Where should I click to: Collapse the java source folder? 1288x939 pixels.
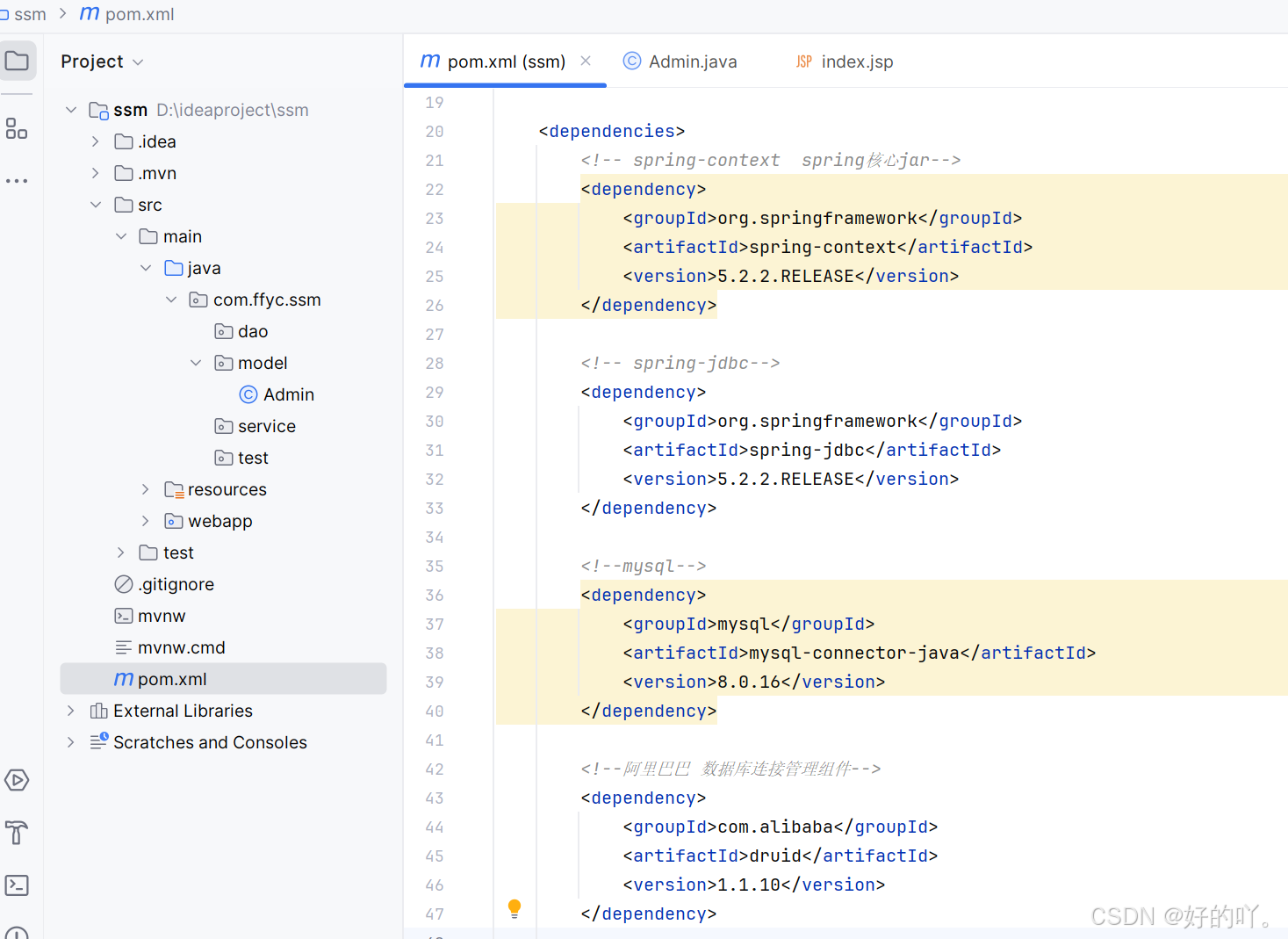pyautogui.click(x=146, y=268)
